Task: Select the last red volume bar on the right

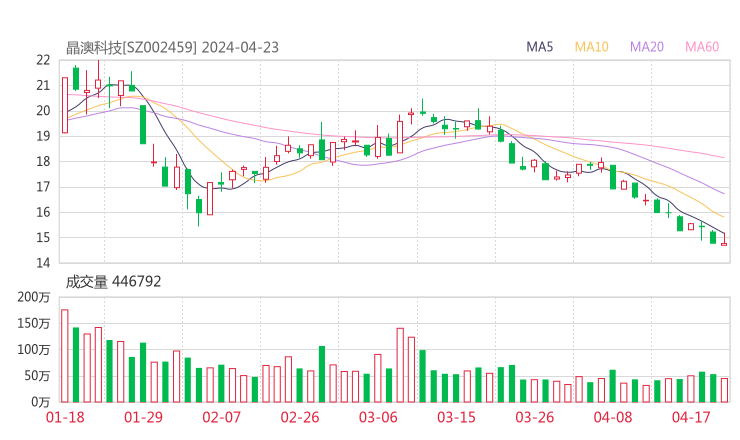Action: pyautogui.click(x=724, y=390)
